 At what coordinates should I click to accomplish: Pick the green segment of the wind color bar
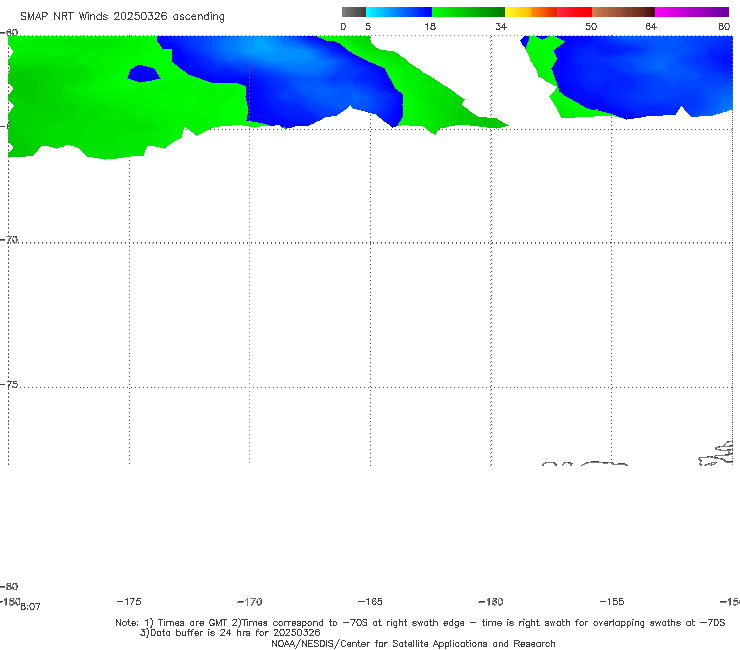tap(468, 12)
